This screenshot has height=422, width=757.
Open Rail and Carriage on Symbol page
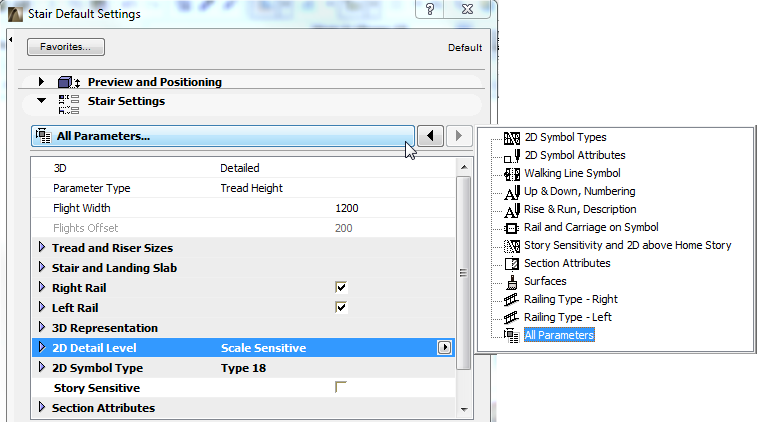pyautogui.click(x=591, y=227)
